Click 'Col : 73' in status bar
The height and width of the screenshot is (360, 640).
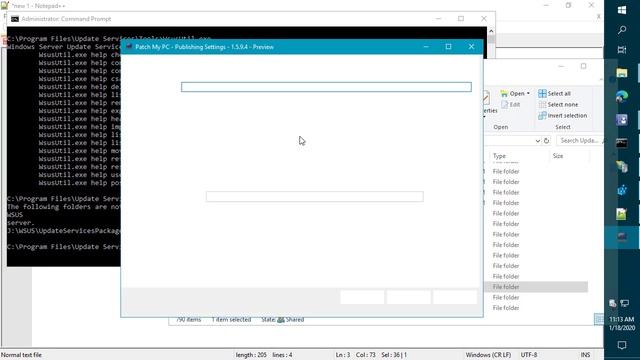tap(365, 355)
